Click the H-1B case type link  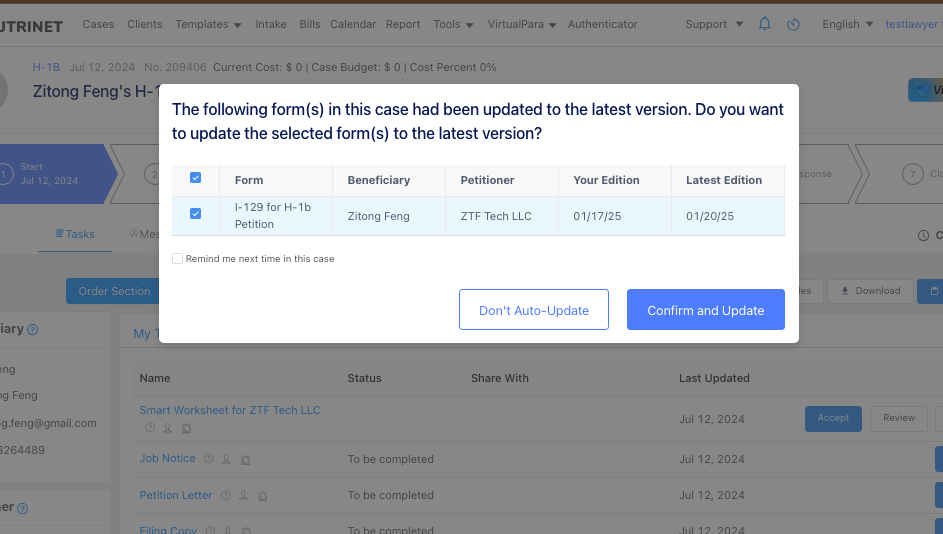(x=46, y=67)
